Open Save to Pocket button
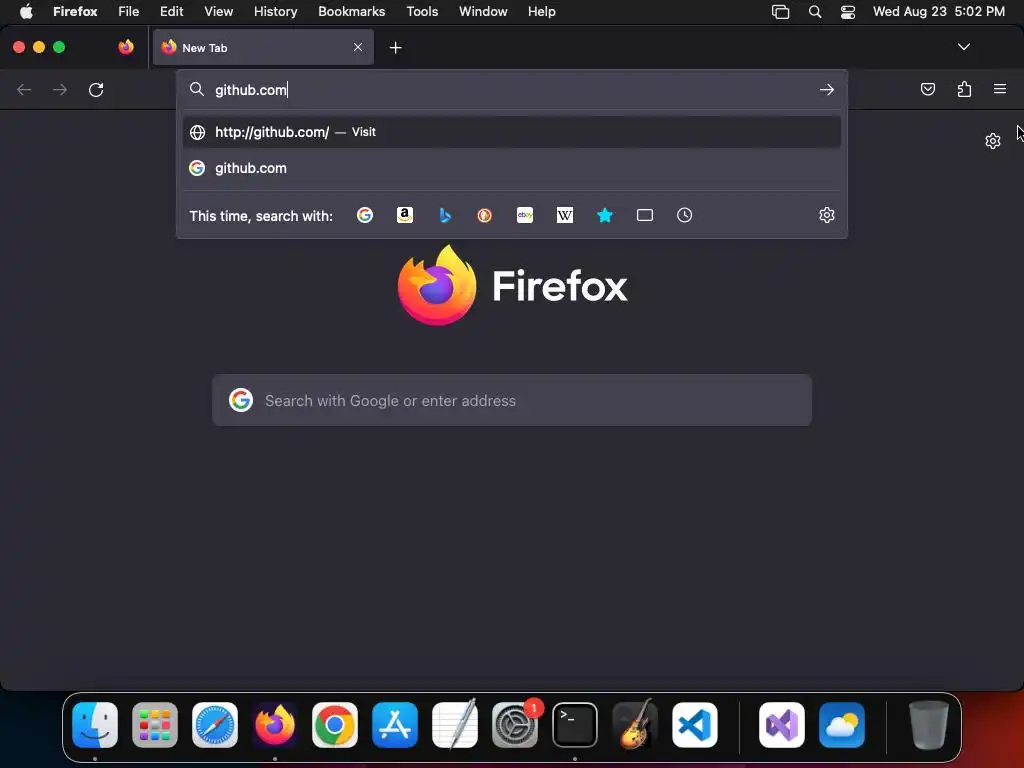 927,89
